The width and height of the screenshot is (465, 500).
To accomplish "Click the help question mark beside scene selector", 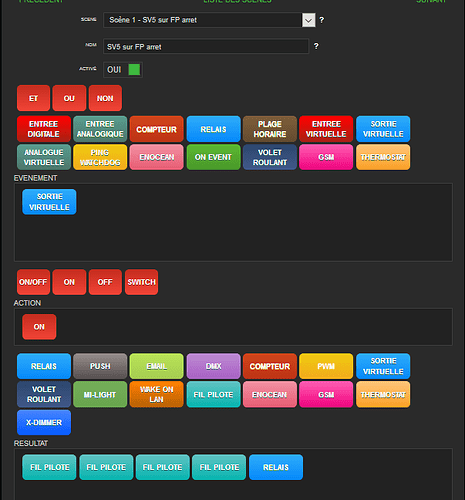I will tap(322, 20).
